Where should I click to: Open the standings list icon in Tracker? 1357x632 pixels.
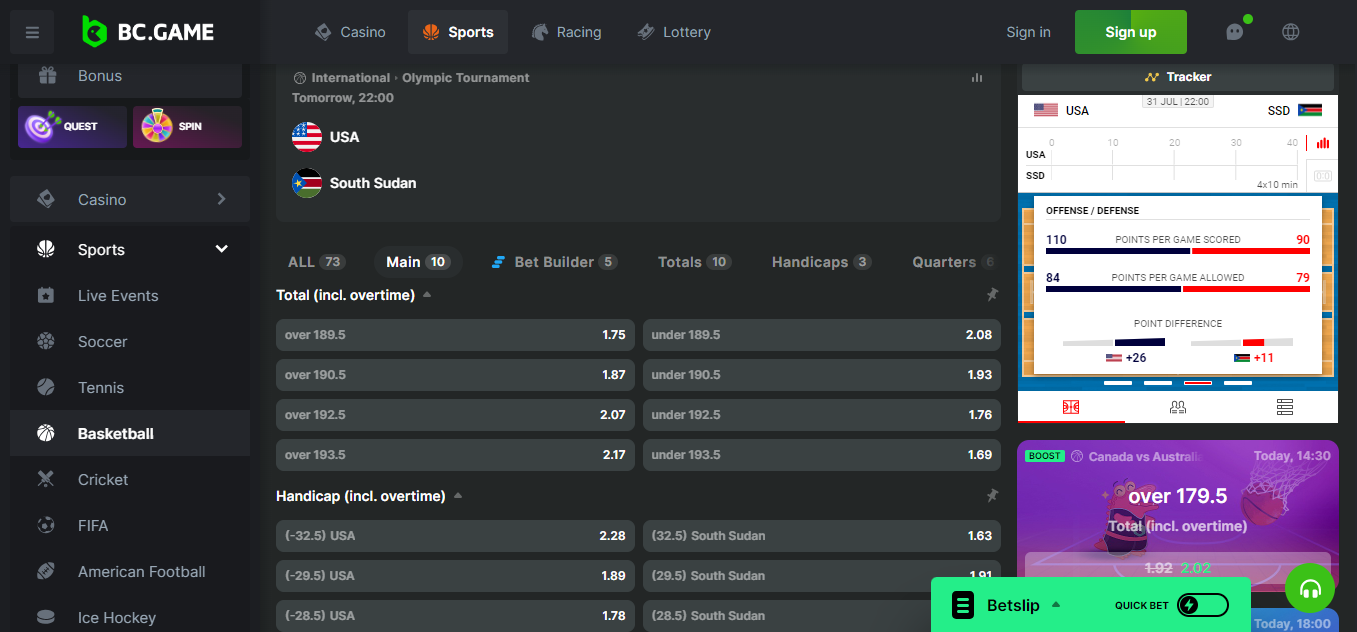point(1284,407)
